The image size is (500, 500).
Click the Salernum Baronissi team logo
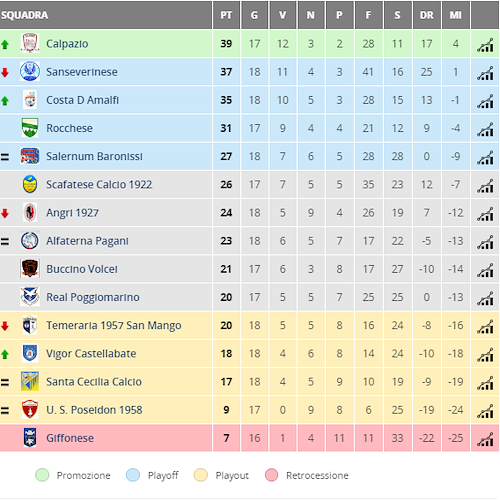[x=30, y=156]
